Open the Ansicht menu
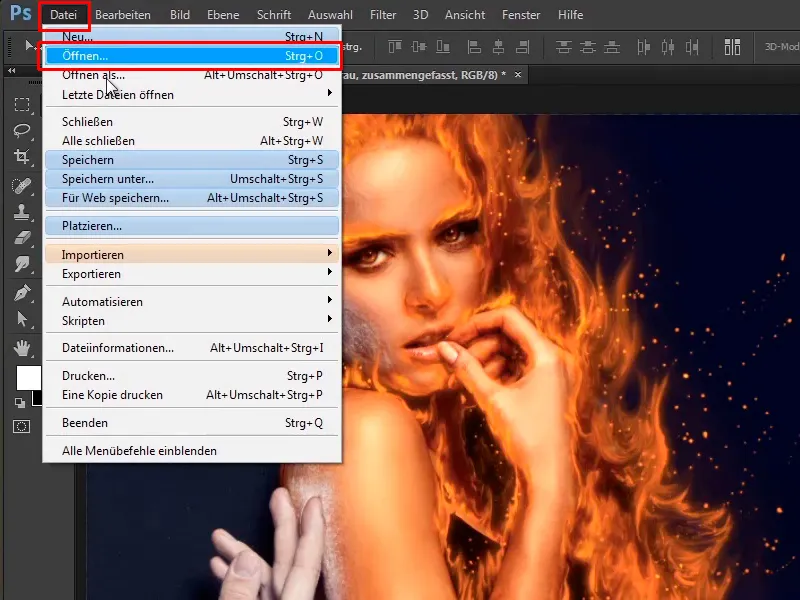The height and width of the screenshot is (600, 800). point(465,15)
